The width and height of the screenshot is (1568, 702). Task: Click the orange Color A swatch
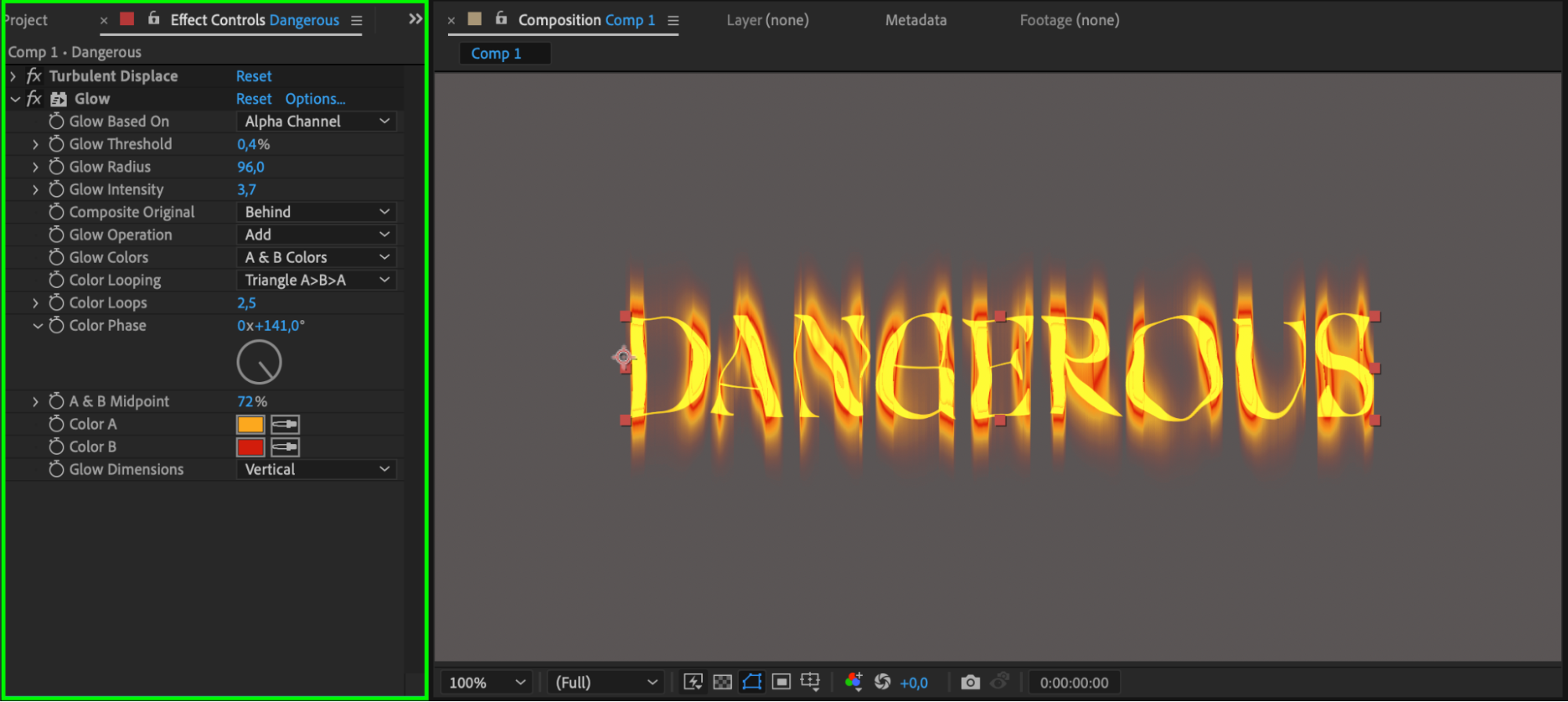(250, 424)
